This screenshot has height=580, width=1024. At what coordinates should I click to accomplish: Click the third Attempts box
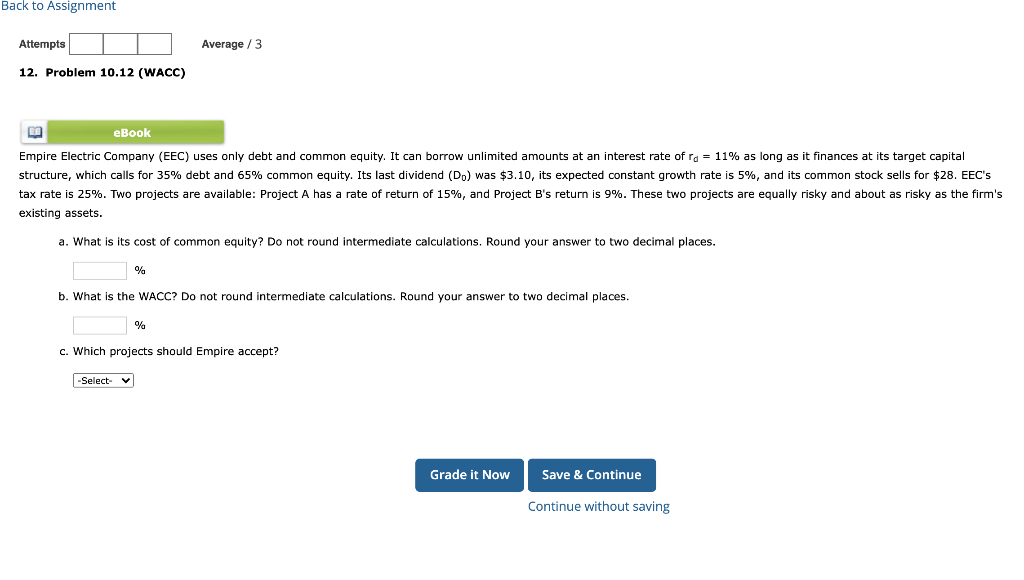tap(154, 43)
